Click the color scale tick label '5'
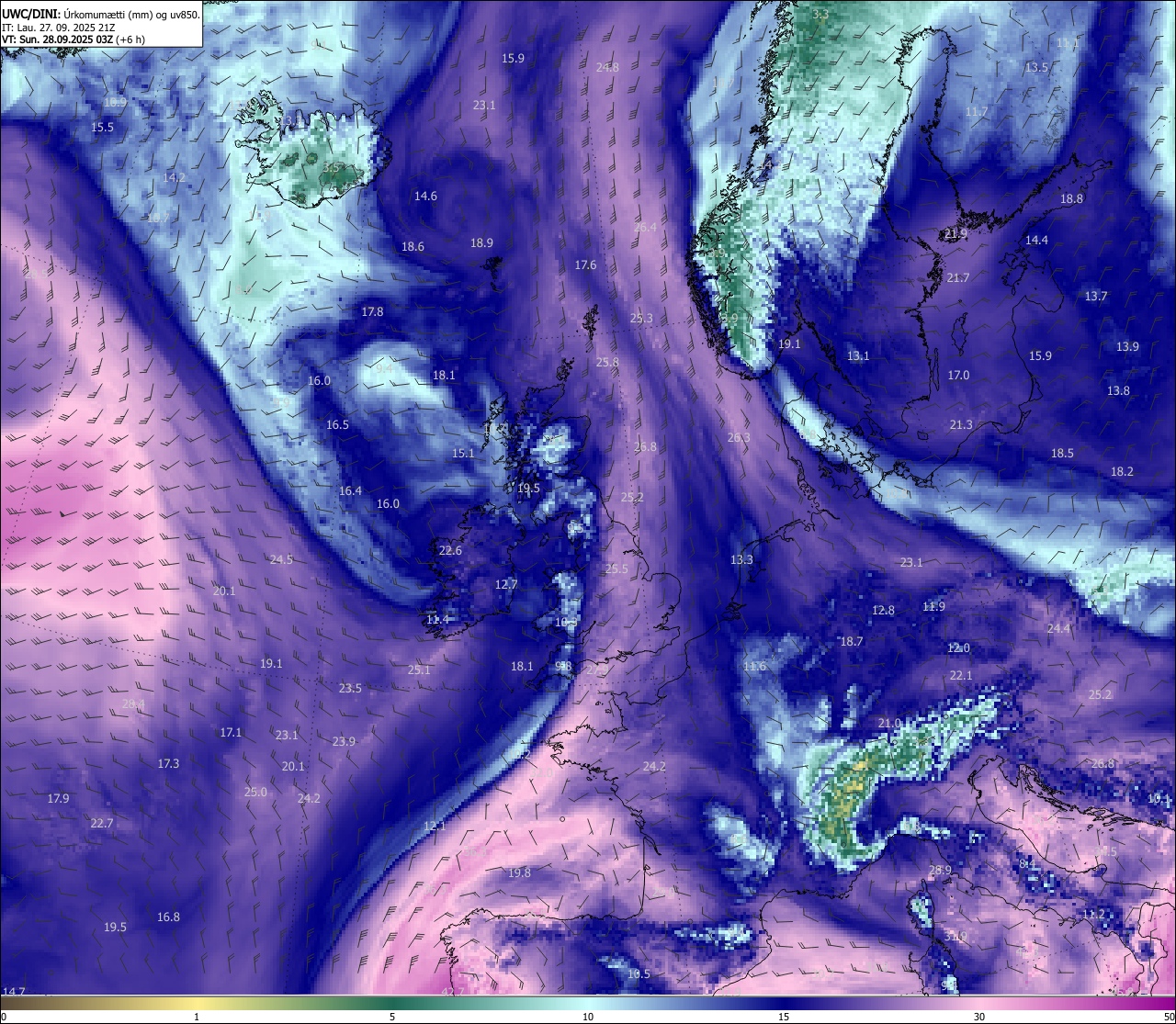 click(392, 1017)
